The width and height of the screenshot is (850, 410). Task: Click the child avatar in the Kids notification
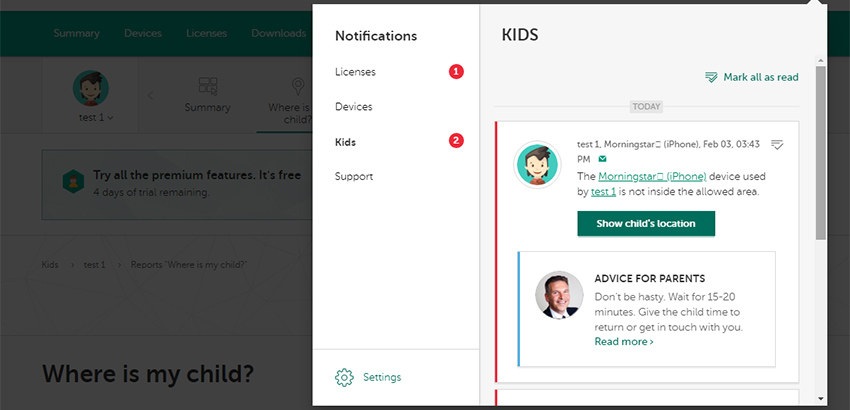click(537, 165)
